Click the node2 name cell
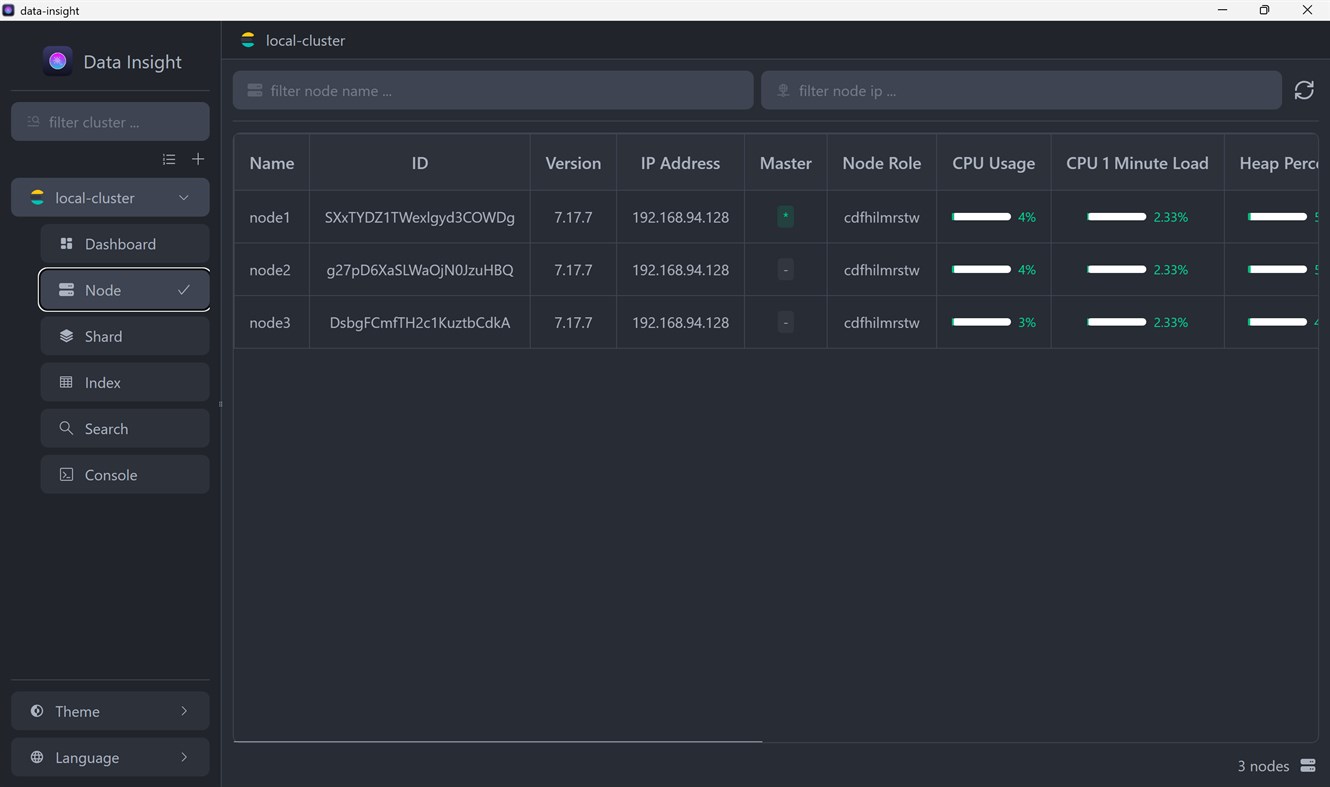The height and width of the screenshot is (787, 1330). [x=270, y=270]
